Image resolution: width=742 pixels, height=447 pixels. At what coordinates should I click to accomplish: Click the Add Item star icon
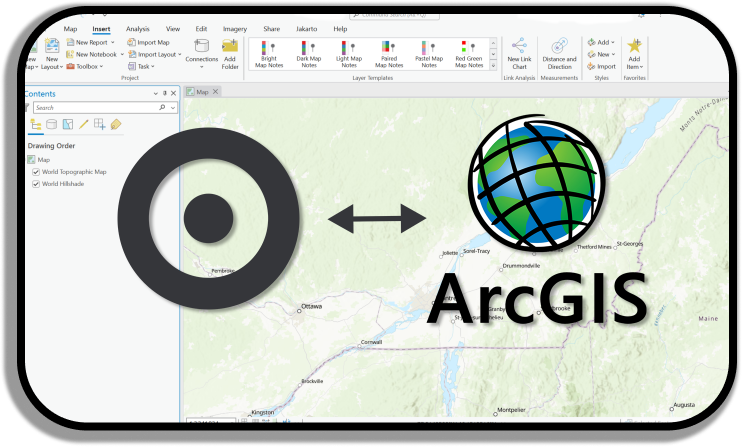[634, 46]
